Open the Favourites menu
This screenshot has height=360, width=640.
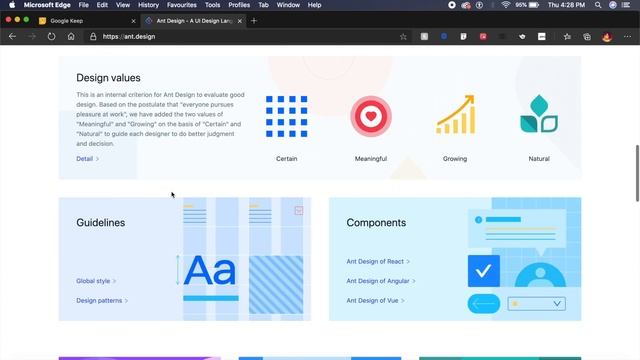click(182, 5)
